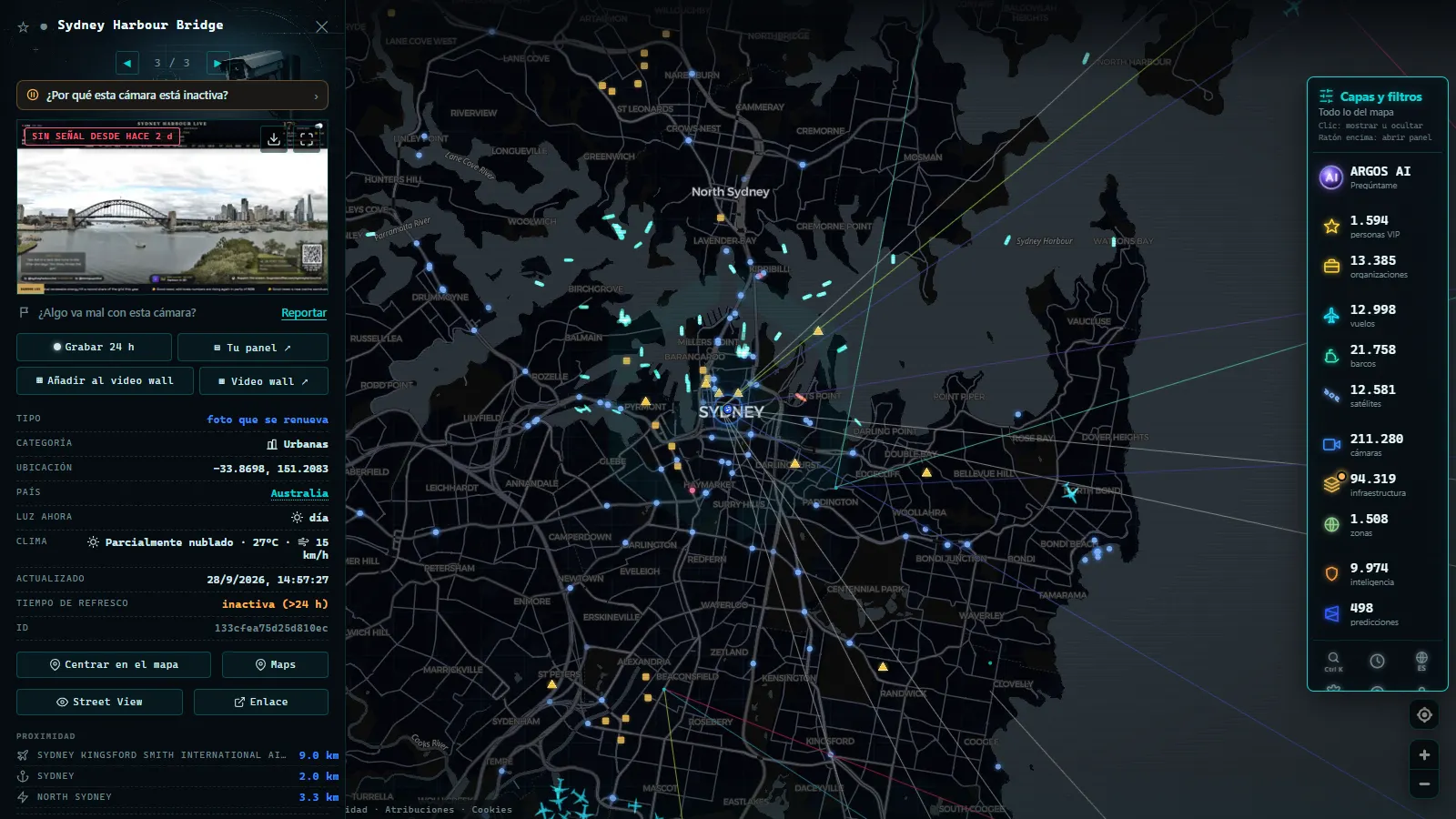This screenshot has height=819, width=1456.
Task: Open the Australia country link
Action: 299,493
